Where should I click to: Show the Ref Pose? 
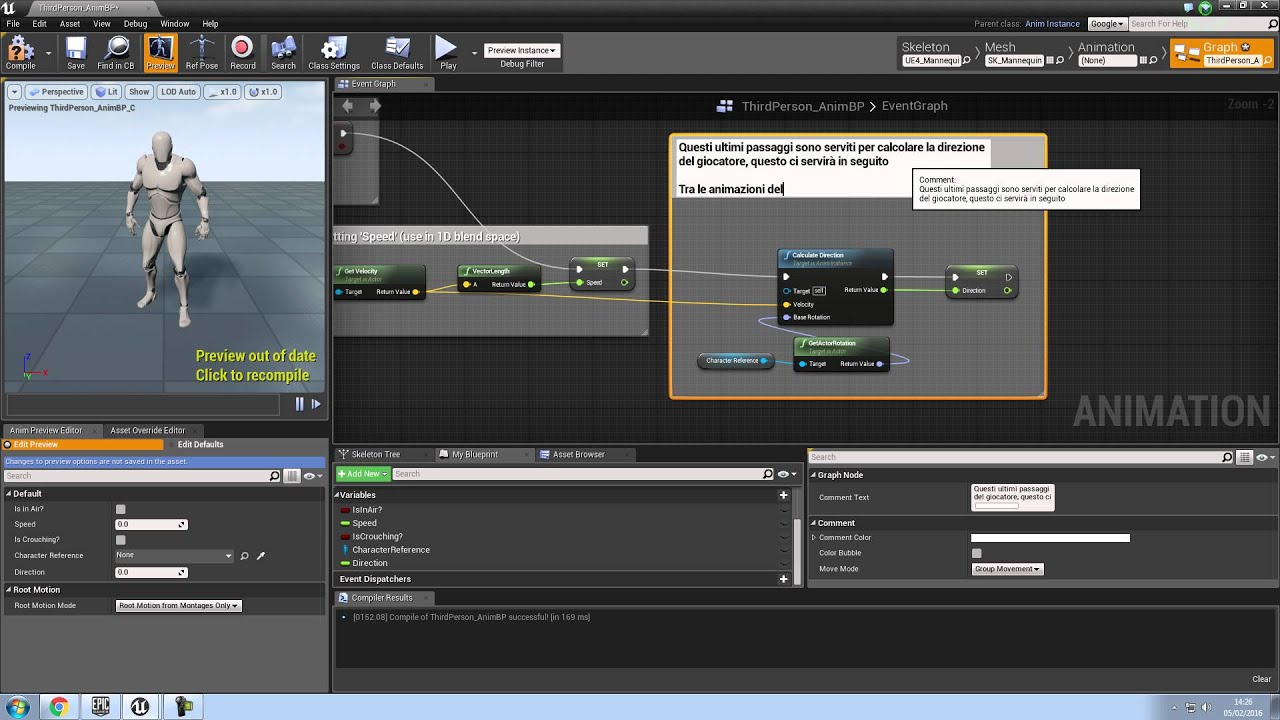(x=201, y=53)
